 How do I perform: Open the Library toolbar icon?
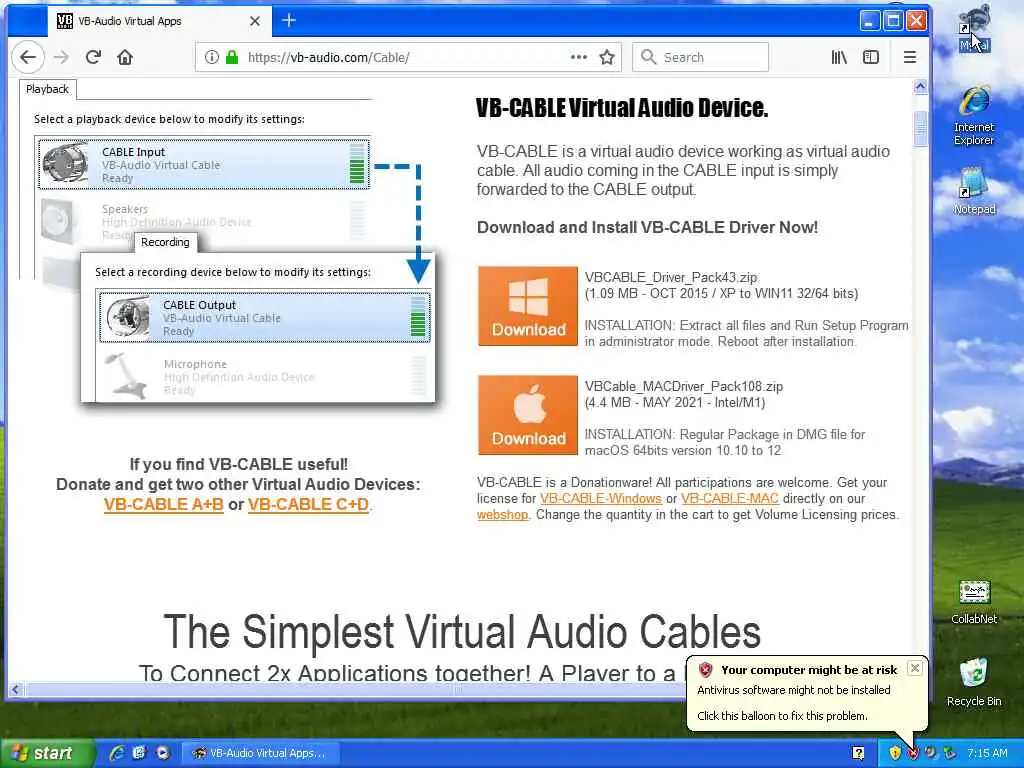(839, 57)
